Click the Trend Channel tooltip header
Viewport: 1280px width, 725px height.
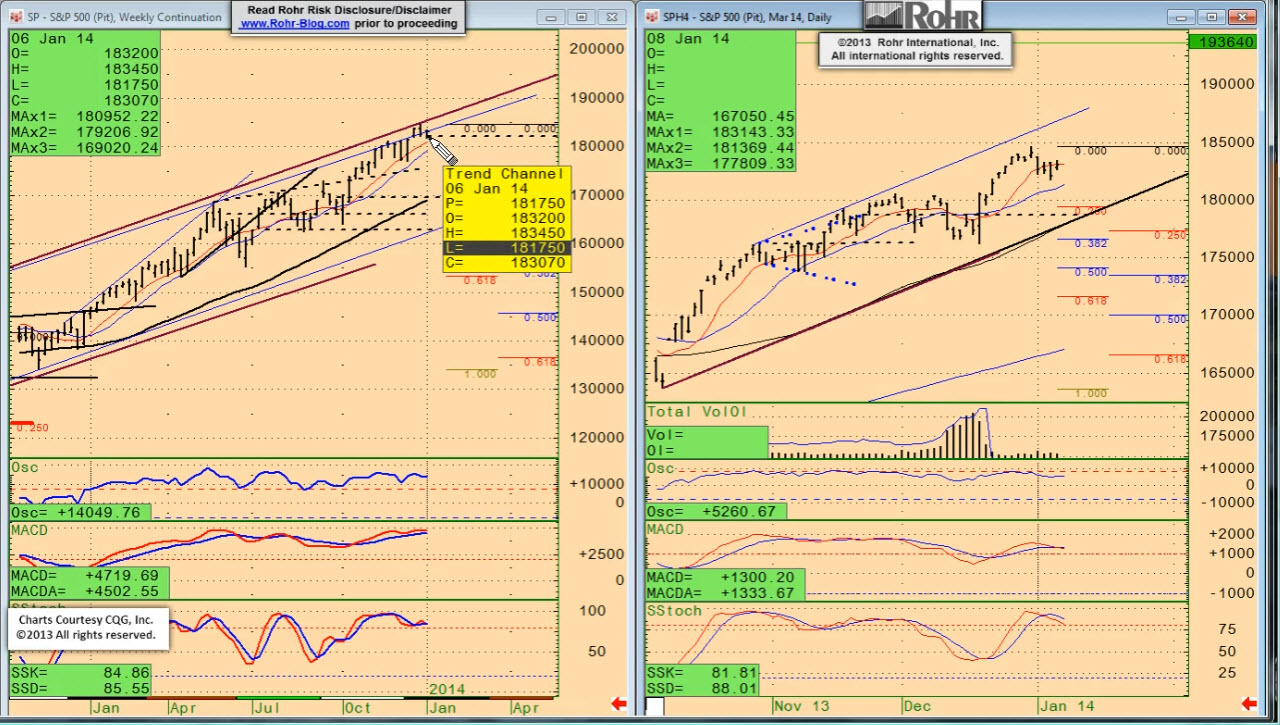[505, 174]
